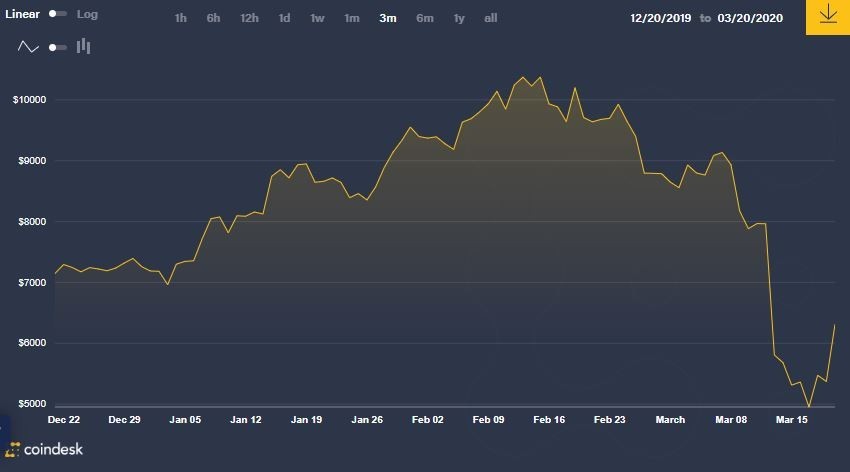Click the Feb 09 date label
850x472 pixels.
pos(488,419)
